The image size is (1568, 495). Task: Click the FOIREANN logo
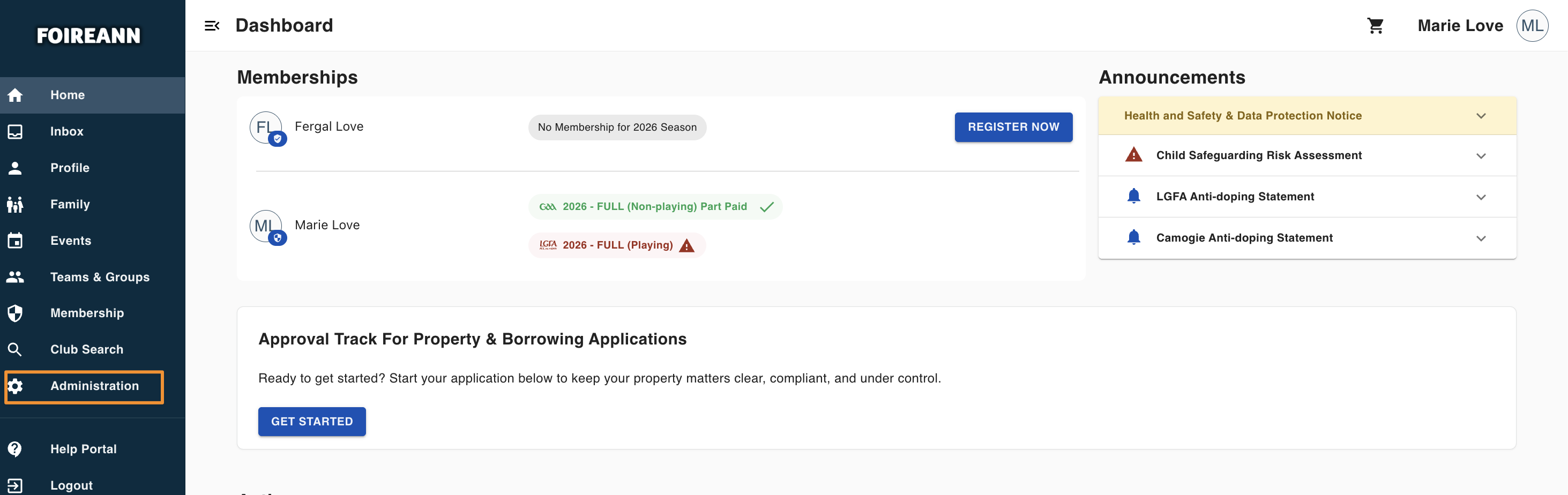pos(89,36)
